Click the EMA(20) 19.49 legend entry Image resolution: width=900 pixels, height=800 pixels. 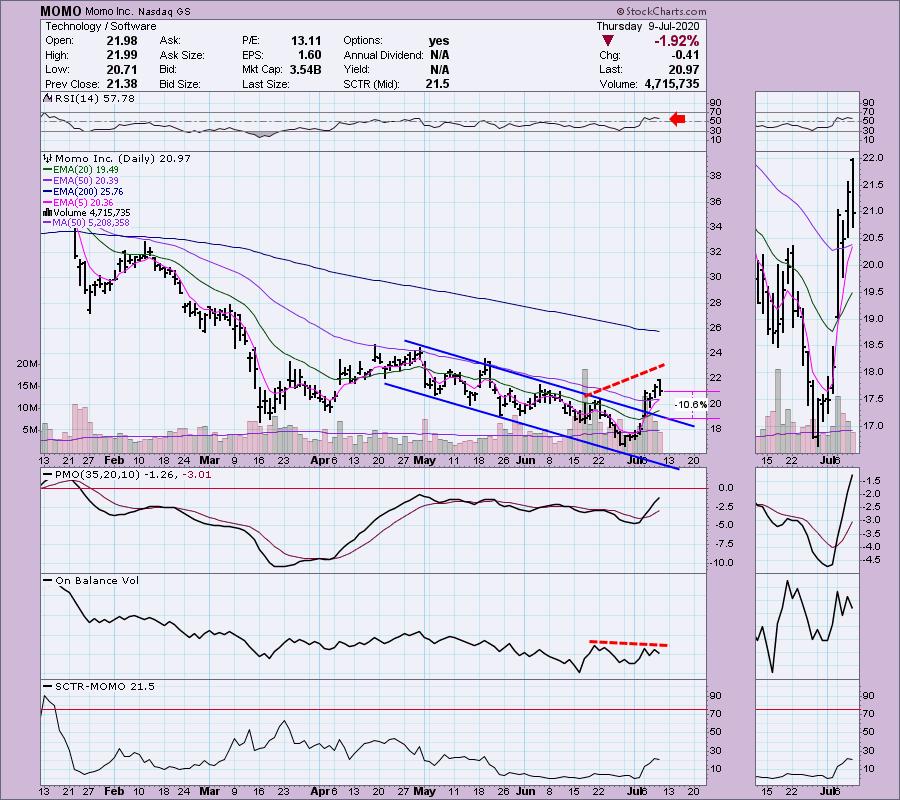tap(86, 170)
